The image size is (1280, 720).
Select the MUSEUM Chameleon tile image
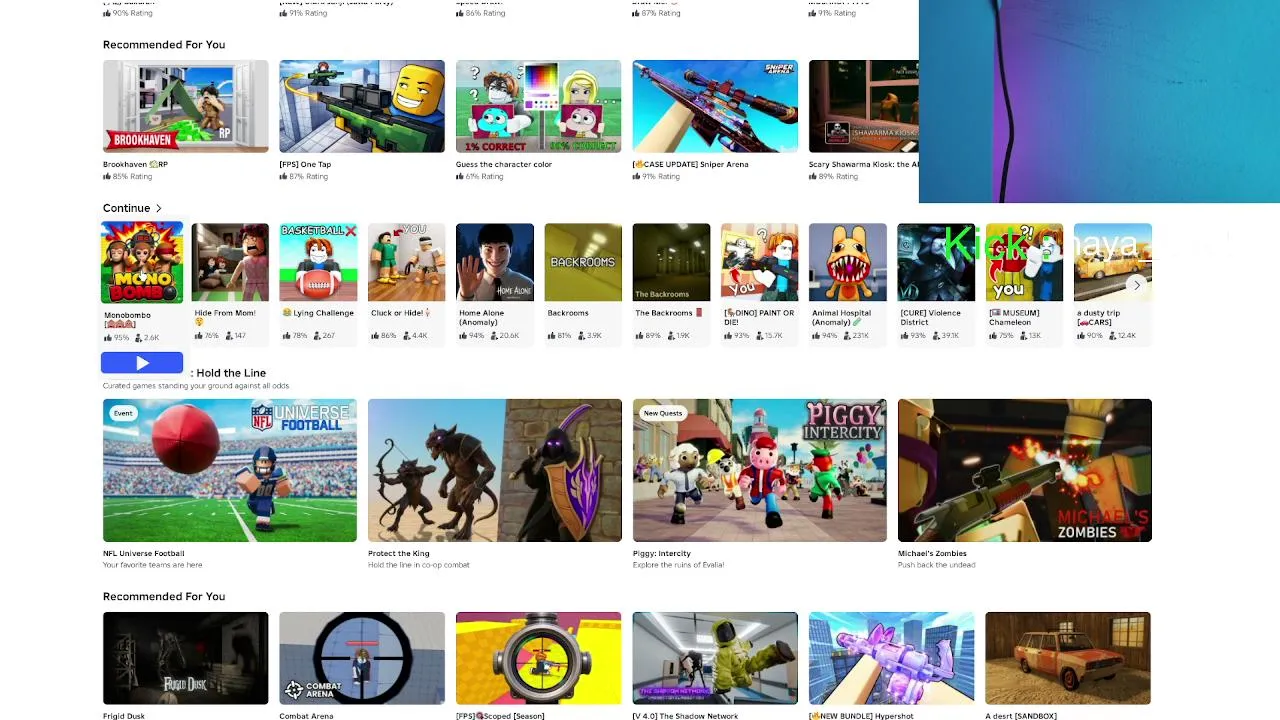point(1024,262)
